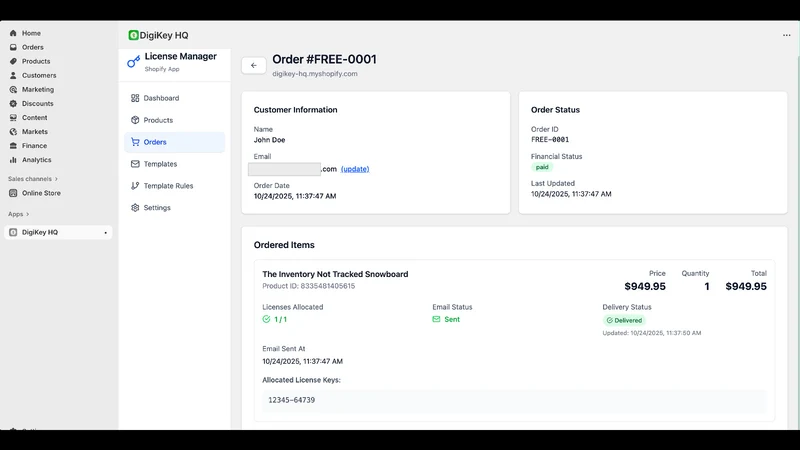800x450 pixels.
Task: Click the Updated: 10/24/2025, 11:37:50 AM text
Action: [x=652, y=333]
